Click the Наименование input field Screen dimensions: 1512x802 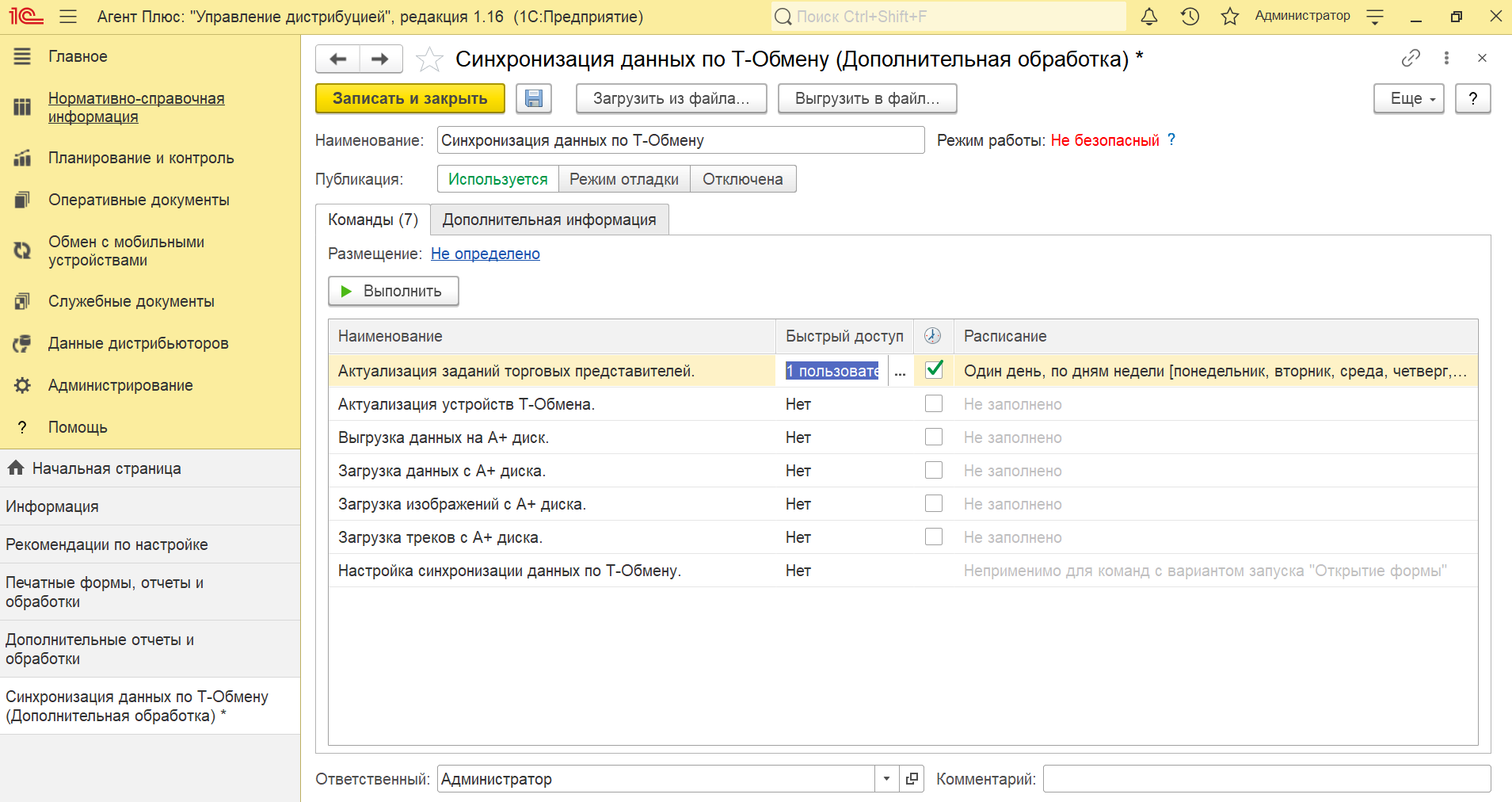coord(681,140)
